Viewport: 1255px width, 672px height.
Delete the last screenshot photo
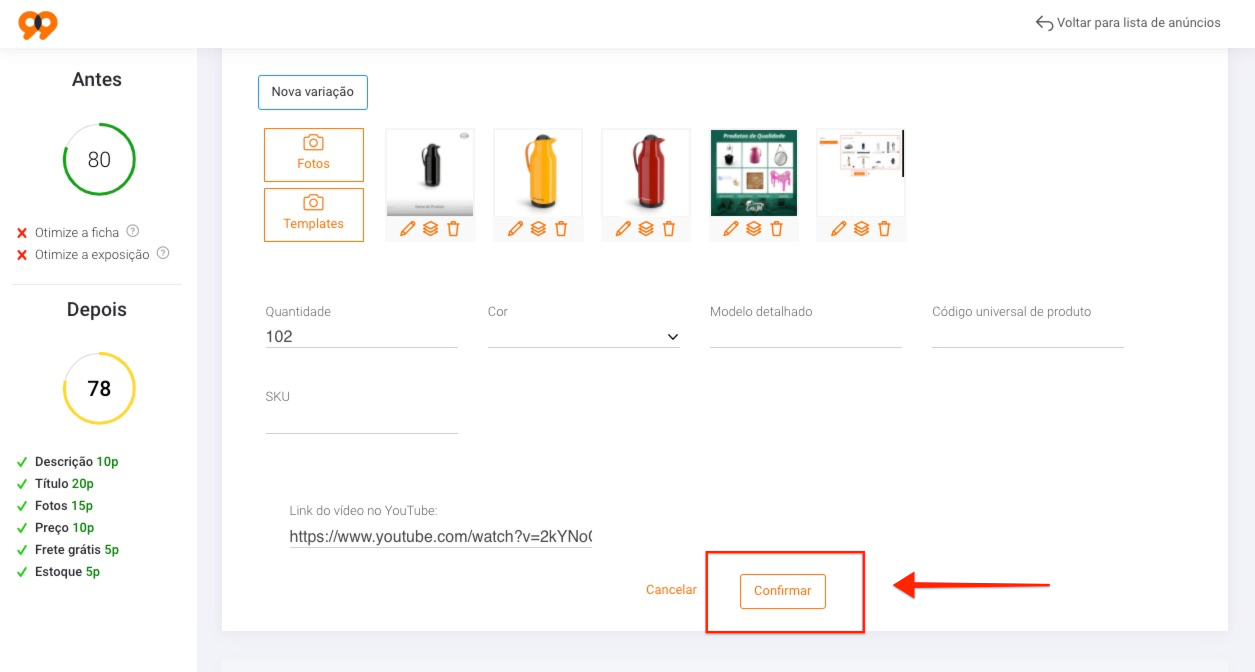pos(884,228)
